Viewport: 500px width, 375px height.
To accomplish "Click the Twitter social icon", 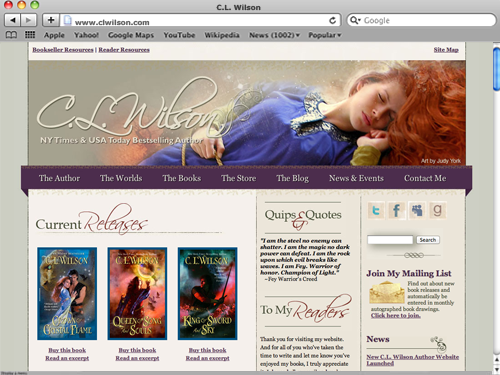I will (x=376, y=210).
